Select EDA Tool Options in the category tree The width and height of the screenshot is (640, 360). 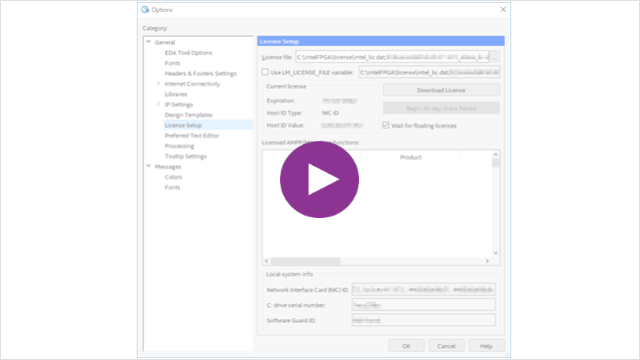pyautogui.click(x=188, y=53)
